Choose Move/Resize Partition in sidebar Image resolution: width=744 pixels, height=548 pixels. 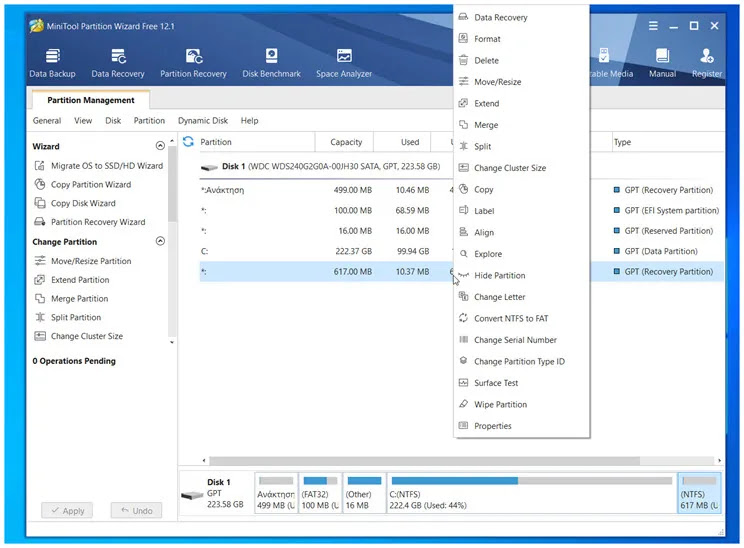(83, 261)
